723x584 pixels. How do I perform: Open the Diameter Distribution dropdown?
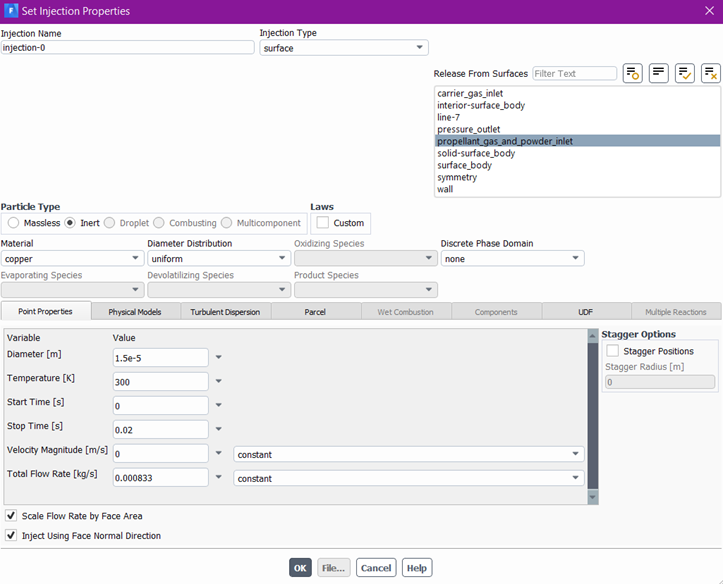coord(217,259)
